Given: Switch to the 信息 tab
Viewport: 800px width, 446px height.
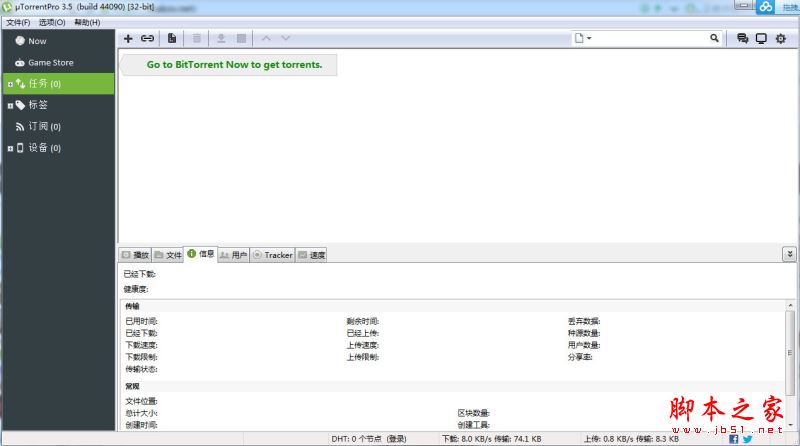Looking at the screenshot, I should pos(201,254).
